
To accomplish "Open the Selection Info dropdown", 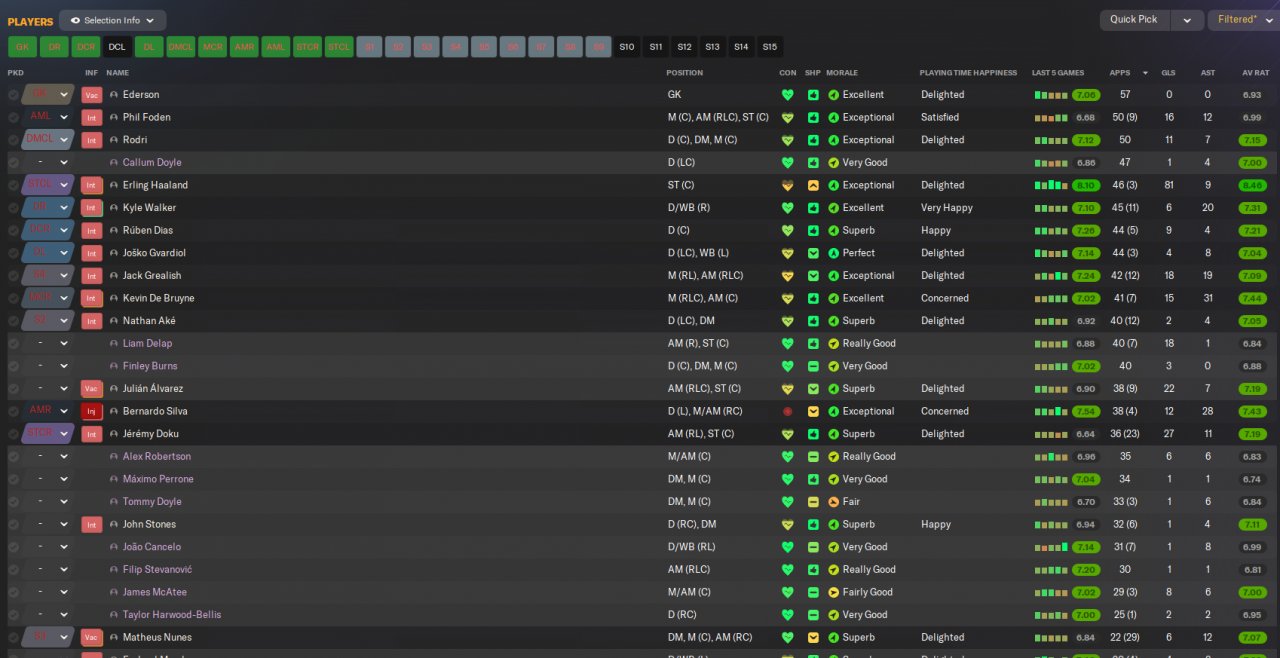I will [113, 20].
